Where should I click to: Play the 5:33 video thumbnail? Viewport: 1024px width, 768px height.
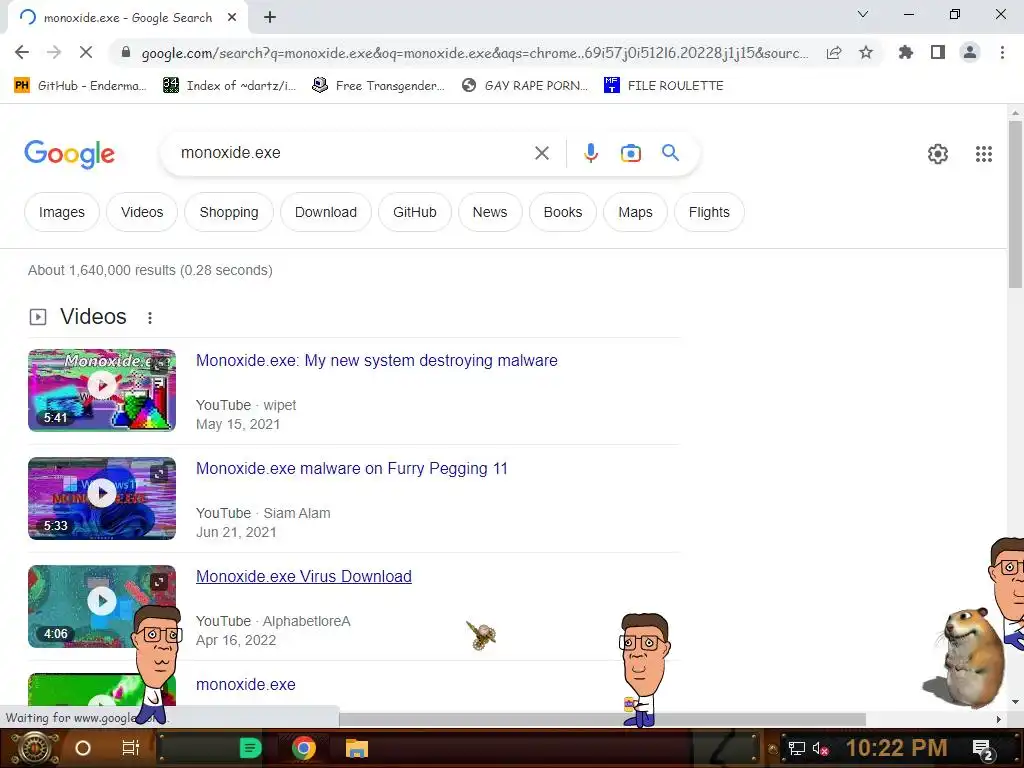pos(102,498)
